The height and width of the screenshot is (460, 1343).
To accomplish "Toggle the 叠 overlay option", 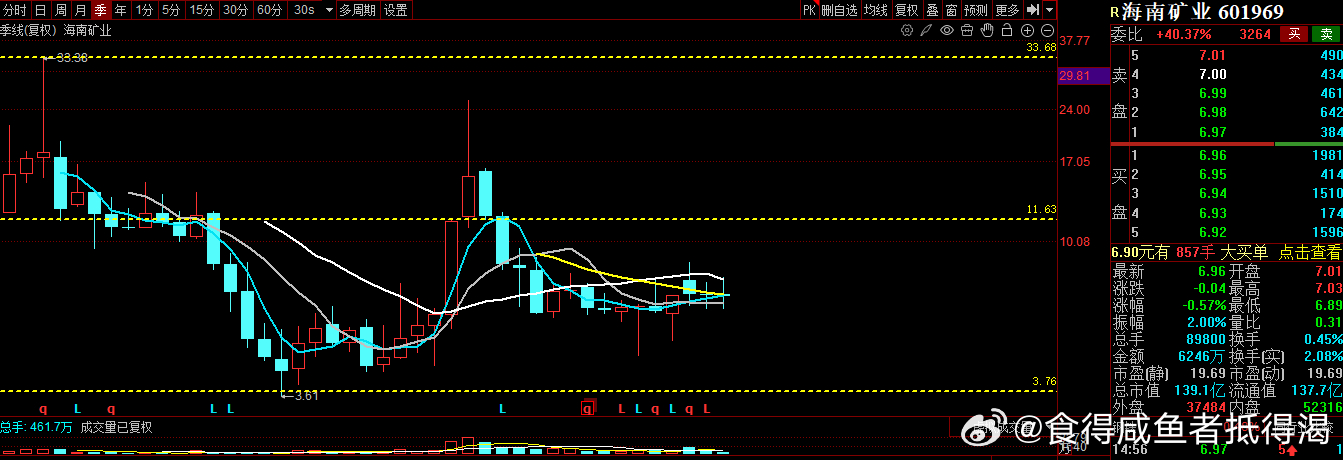I will coord(932,10).
